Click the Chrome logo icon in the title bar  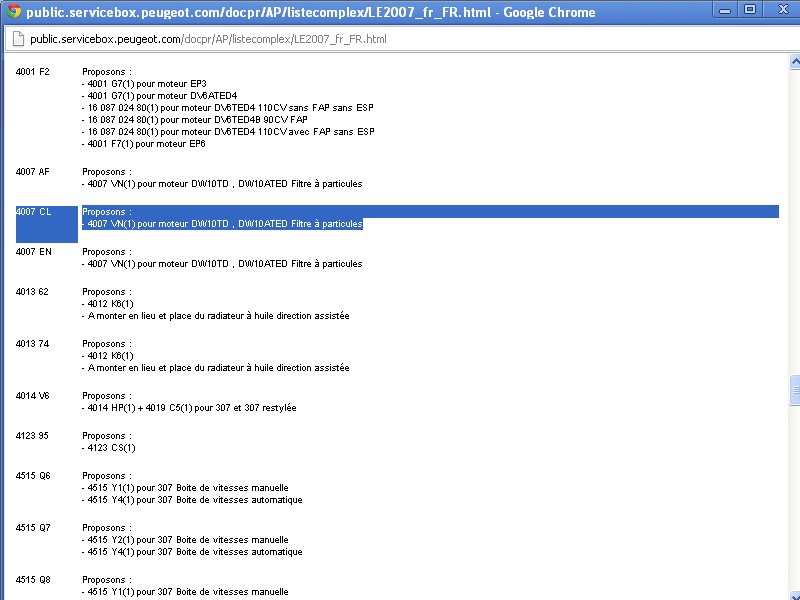[x=14, y=11]
